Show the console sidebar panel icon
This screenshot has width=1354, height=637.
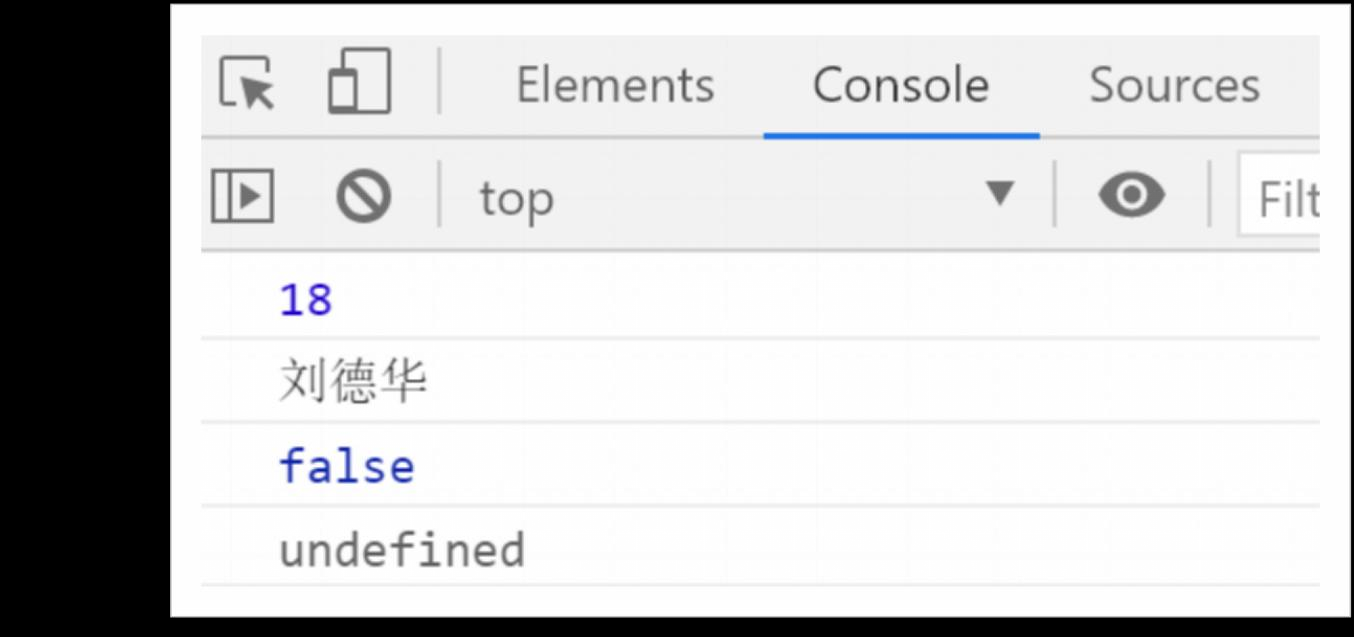(x=242, y=196)
